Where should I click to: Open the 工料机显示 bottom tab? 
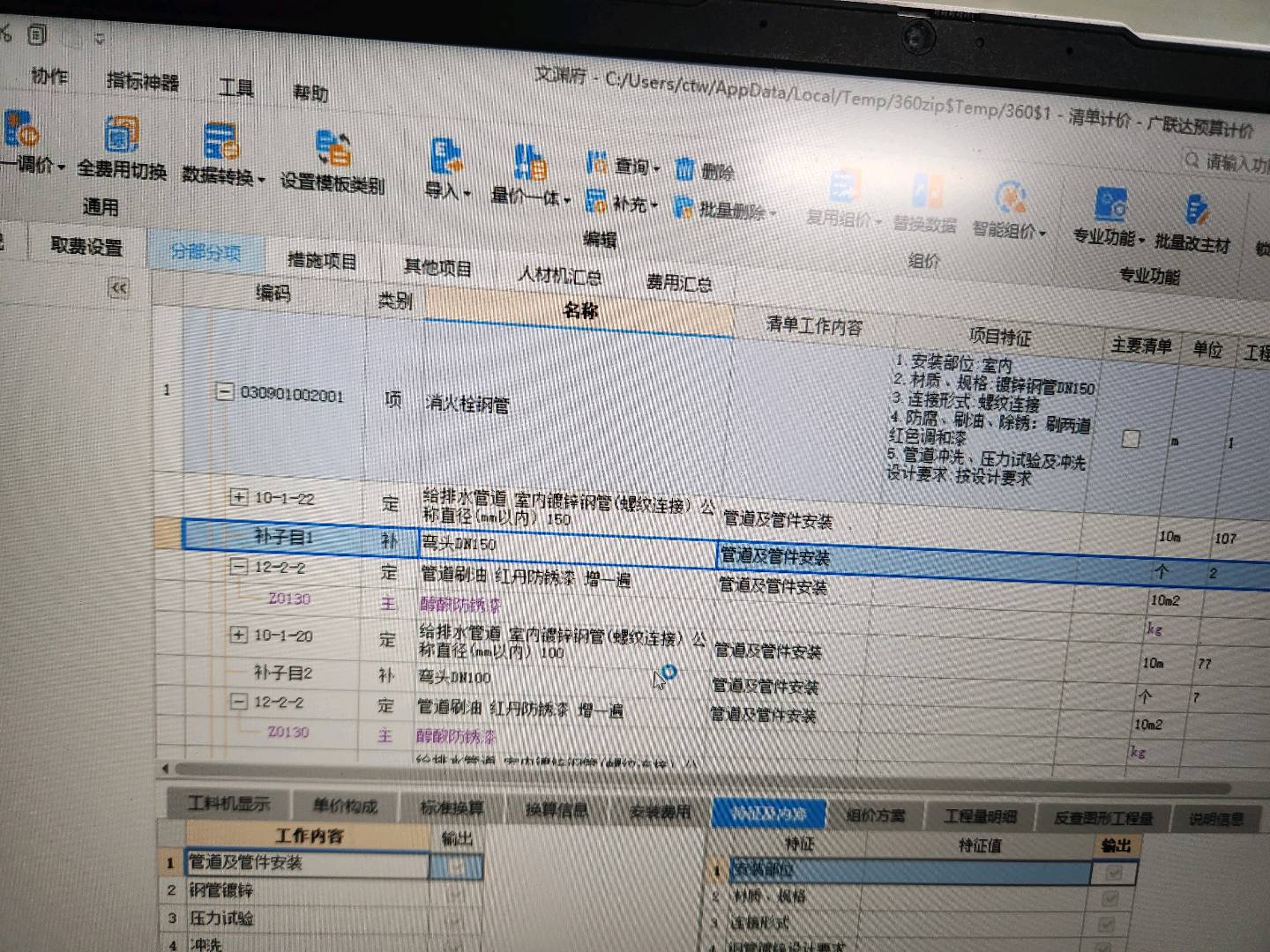pos(229,803)
